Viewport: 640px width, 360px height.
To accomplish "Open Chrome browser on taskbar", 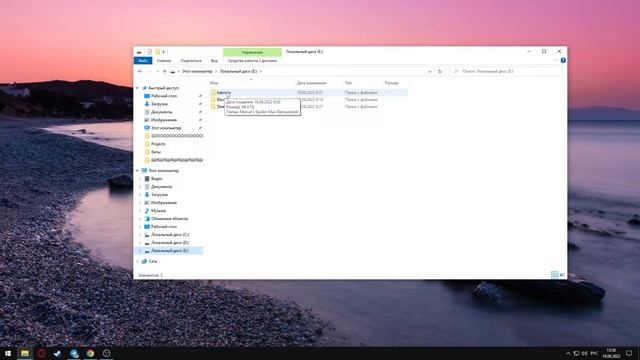I will coord(90,353).
